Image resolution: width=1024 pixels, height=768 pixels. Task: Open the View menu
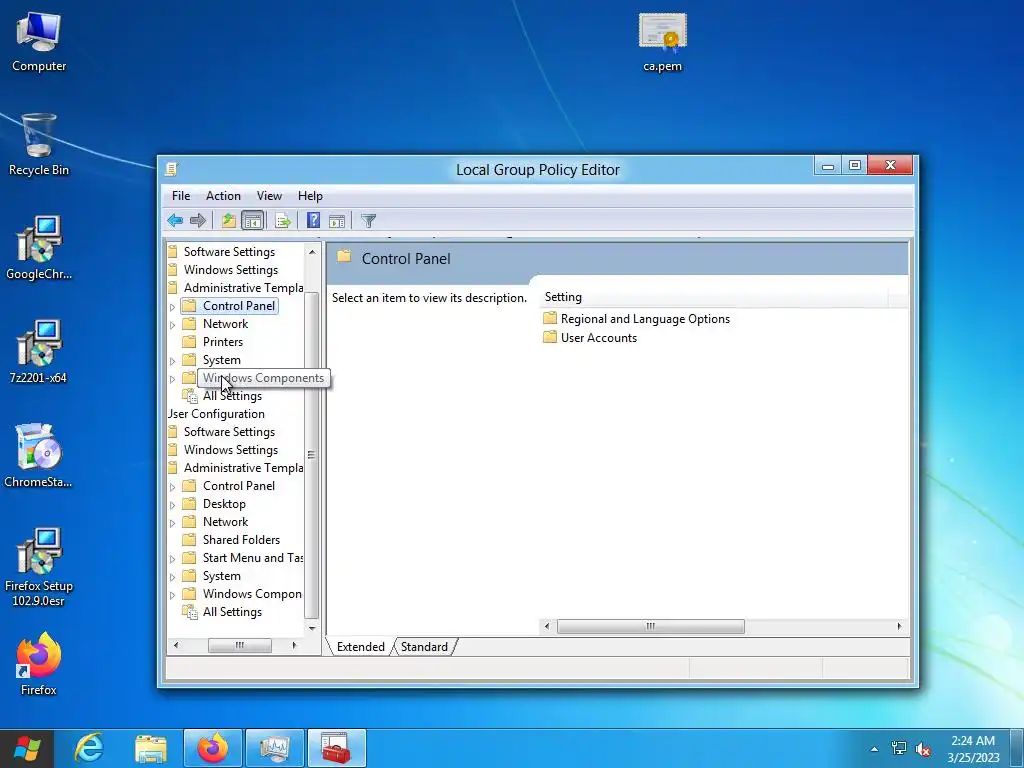[269, 196]
